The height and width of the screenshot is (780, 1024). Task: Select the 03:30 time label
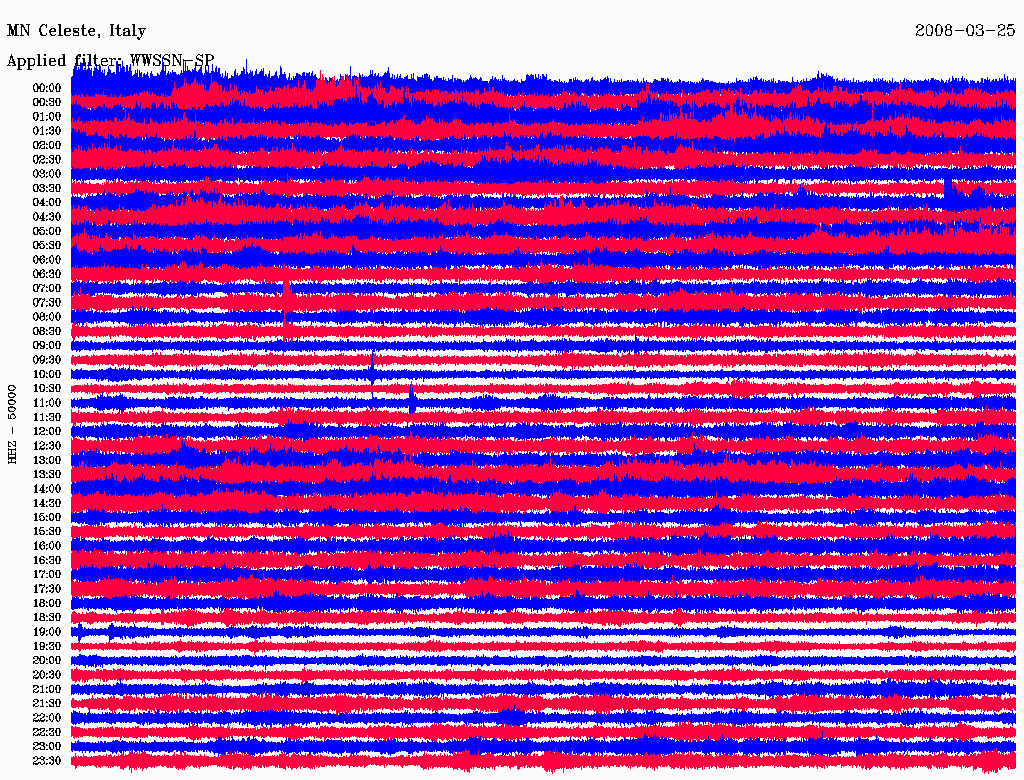47,188
